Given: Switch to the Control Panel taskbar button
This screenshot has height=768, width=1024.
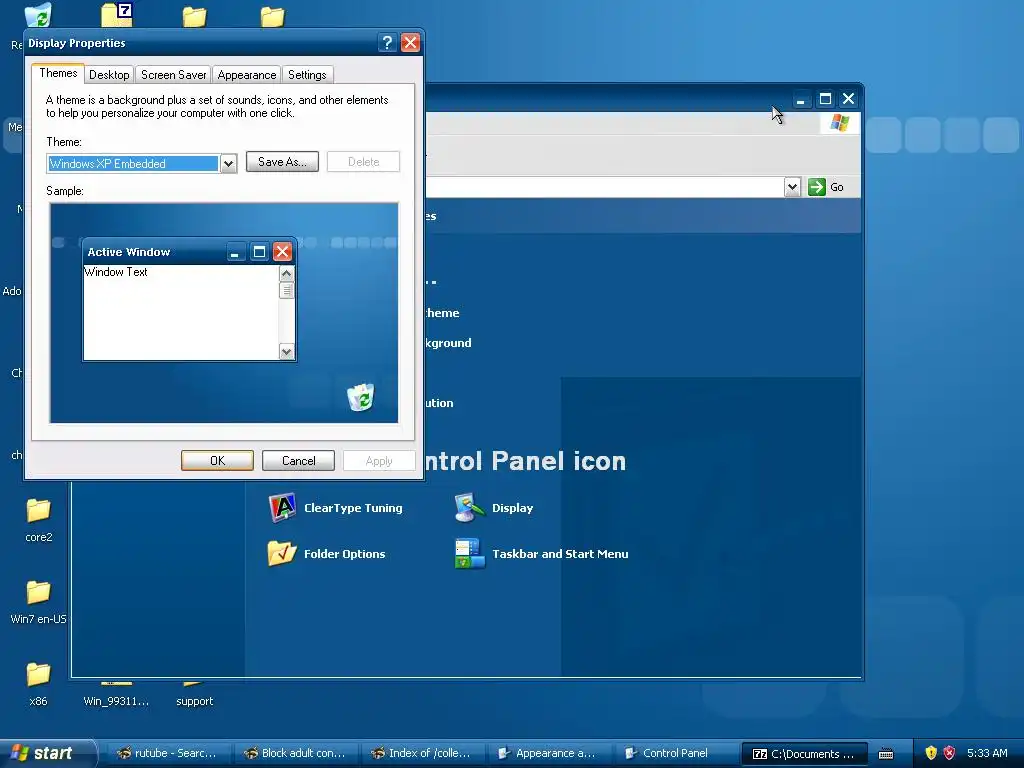Looking at the screenshot, I should [x=677, y=753].
